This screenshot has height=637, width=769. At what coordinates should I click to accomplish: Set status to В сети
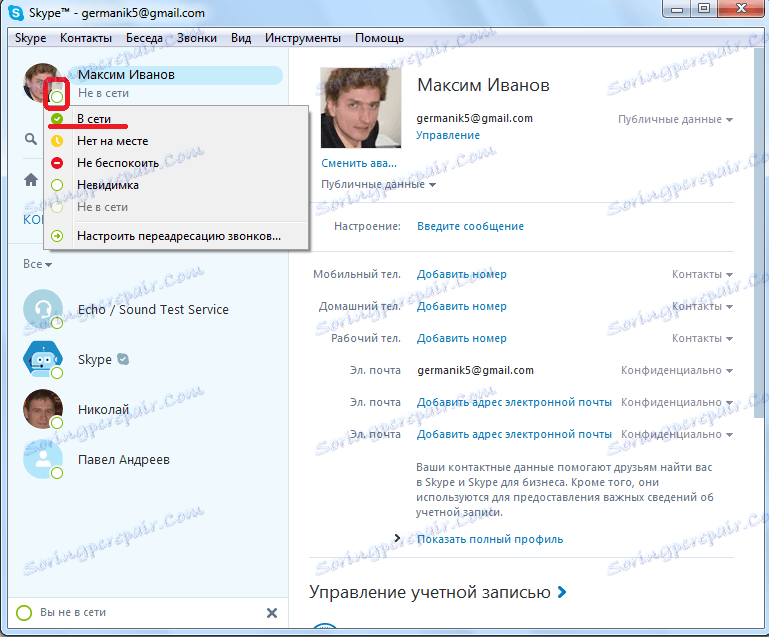point(176,119)
